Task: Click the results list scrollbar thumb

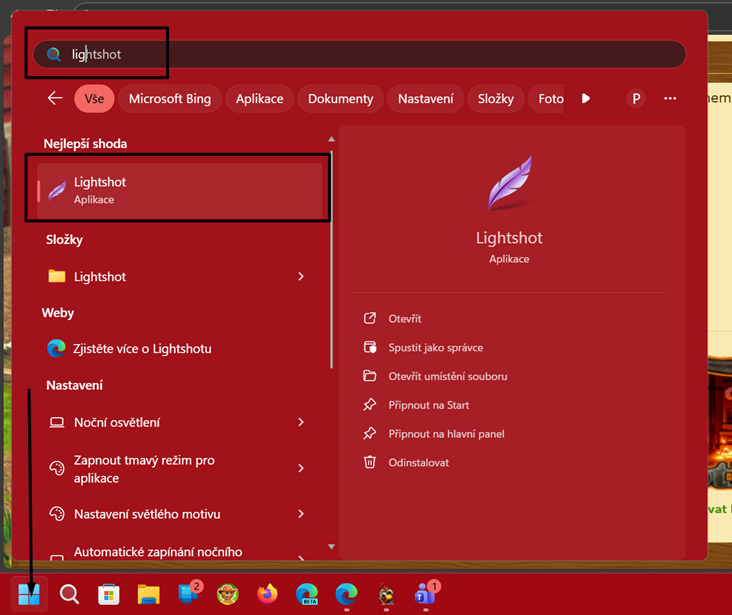Action: coord(331,259)
